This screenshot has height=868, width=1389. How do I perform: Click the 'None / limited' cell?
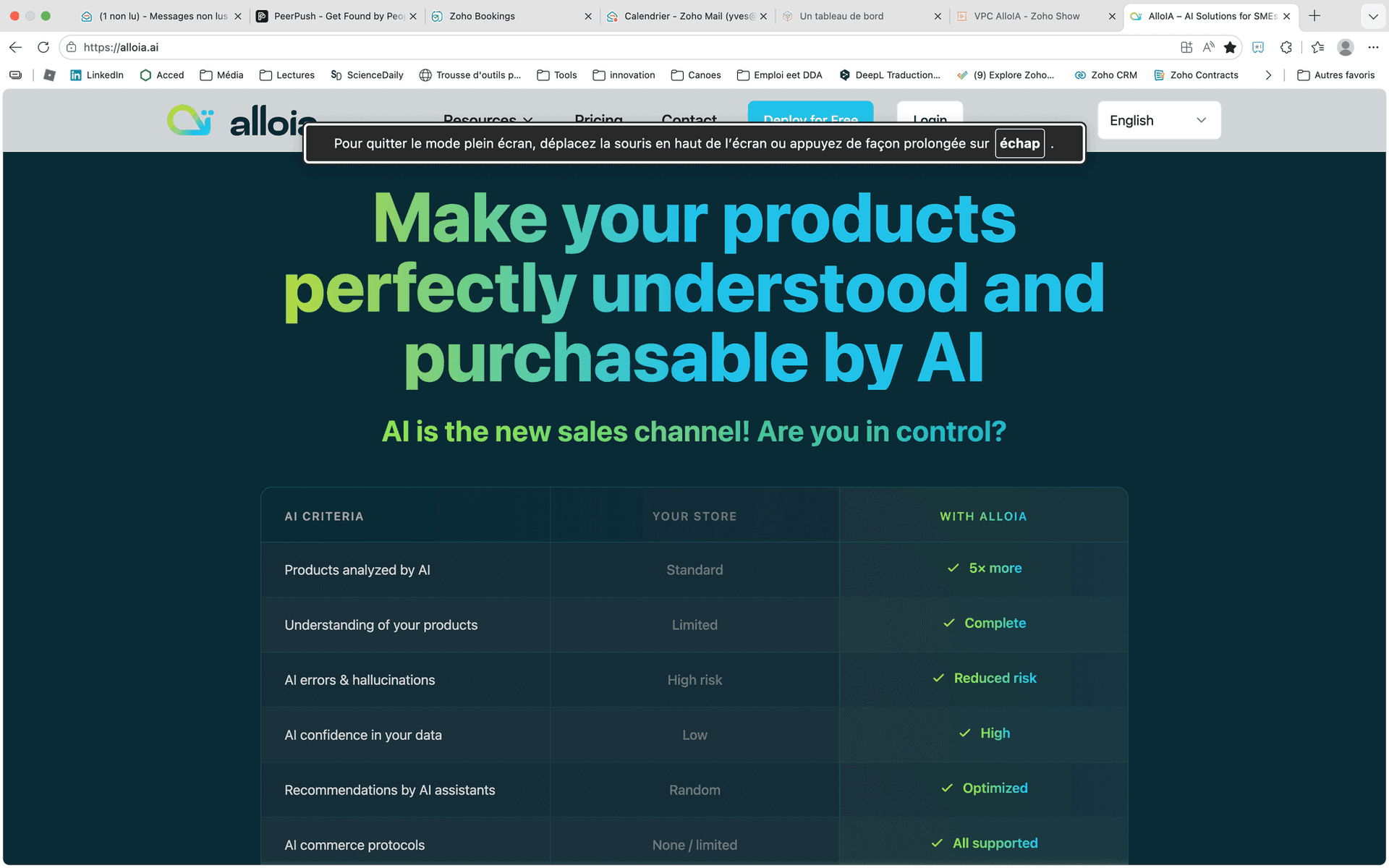pyautogui.click(x=694, y=845)
